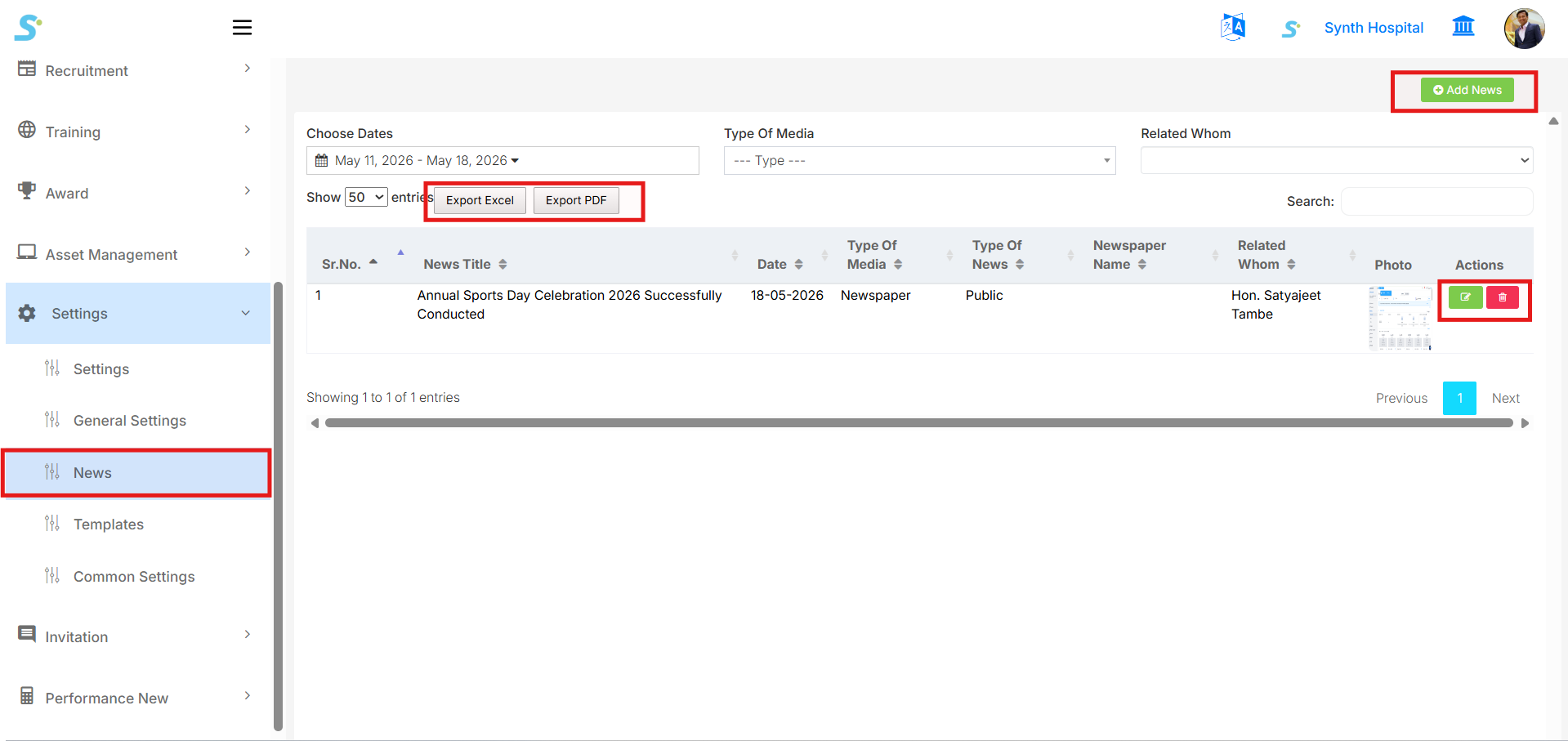
Task: Click the Settings gear icon
Action: (x=27, y=313)
